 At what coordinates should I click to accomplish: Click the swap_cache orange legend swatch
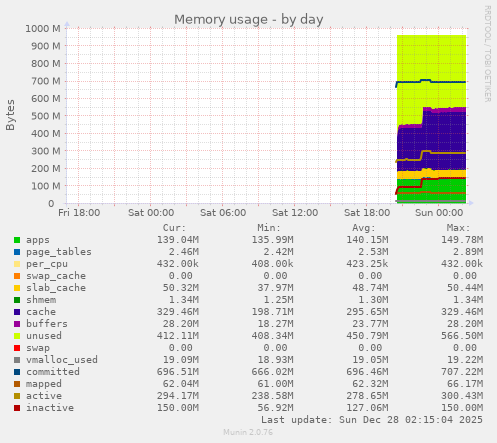tap(17, 276)
